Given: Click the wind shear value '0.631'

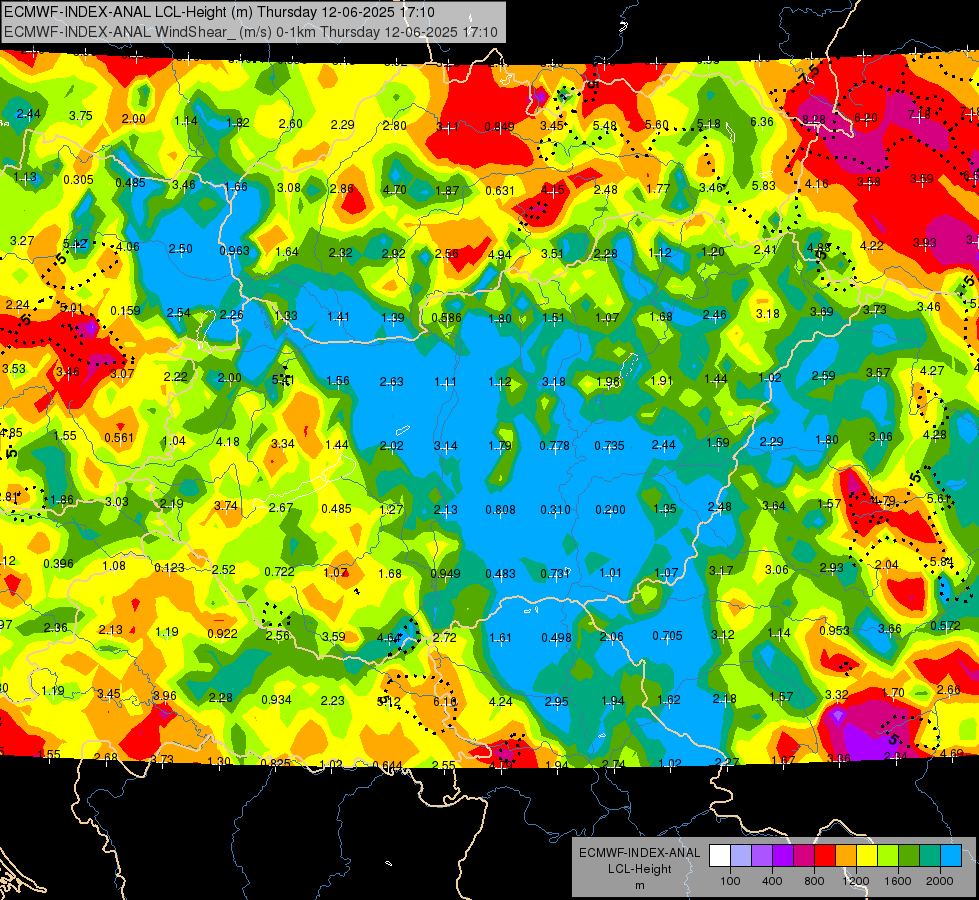Looking at the screenshot, I should [500, 190].
